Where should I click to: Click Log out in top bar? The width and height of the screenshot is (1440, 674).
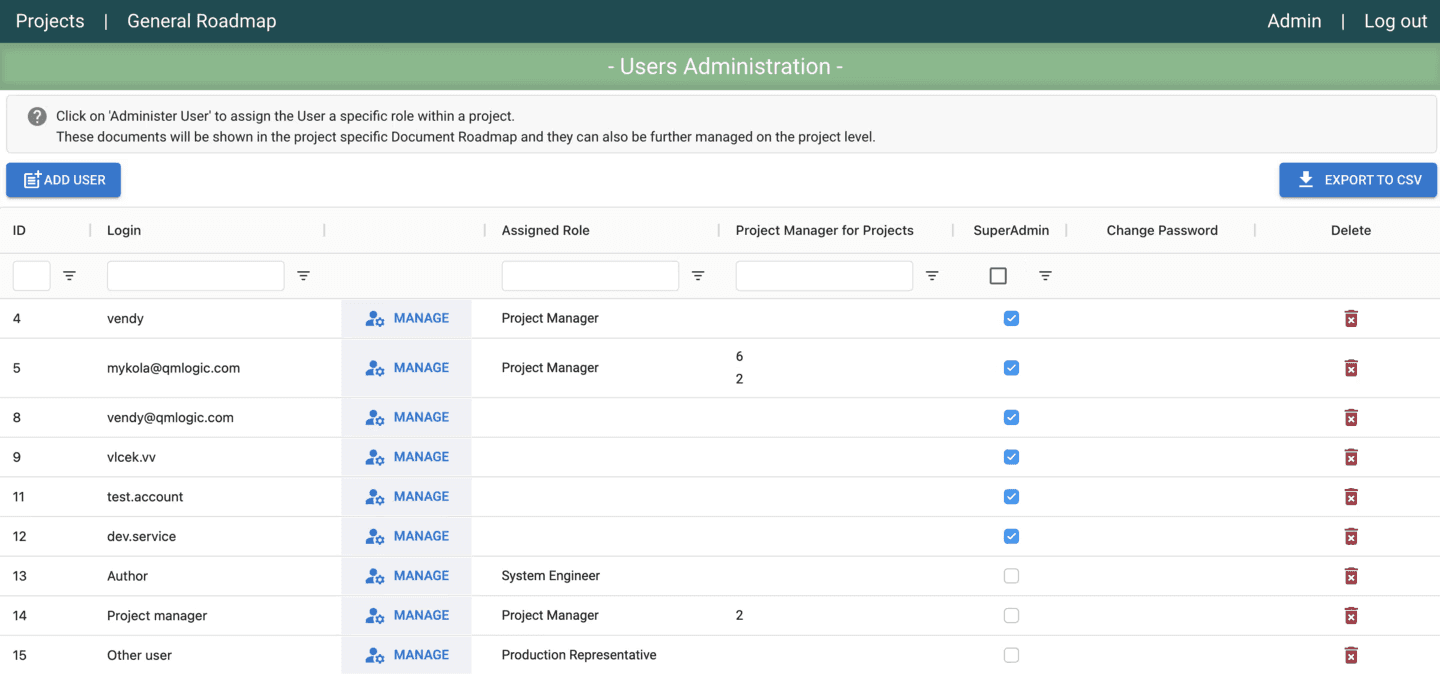click(1395, 21)
